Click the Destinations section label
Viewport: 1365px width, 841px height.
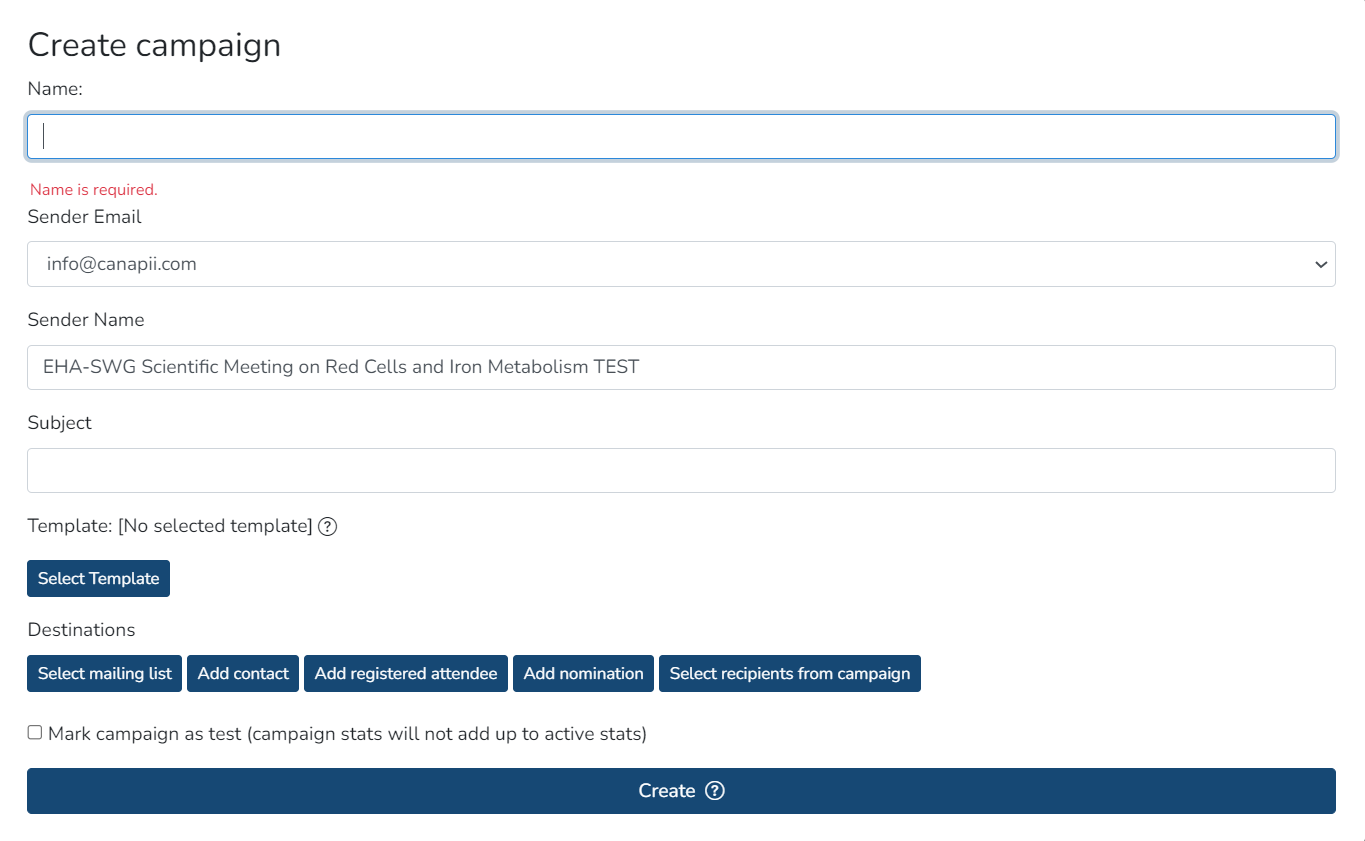pos(81,630)
